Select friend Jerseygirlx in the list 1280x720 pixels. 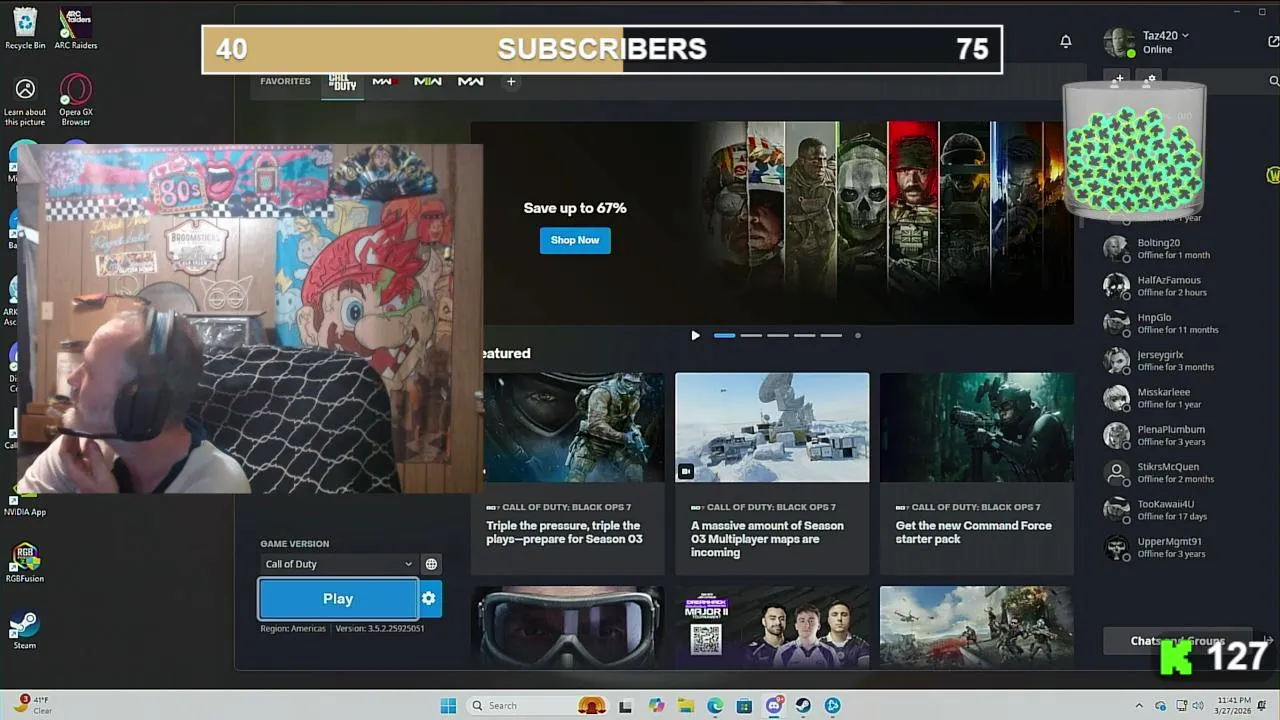[x=1177, y=361]
